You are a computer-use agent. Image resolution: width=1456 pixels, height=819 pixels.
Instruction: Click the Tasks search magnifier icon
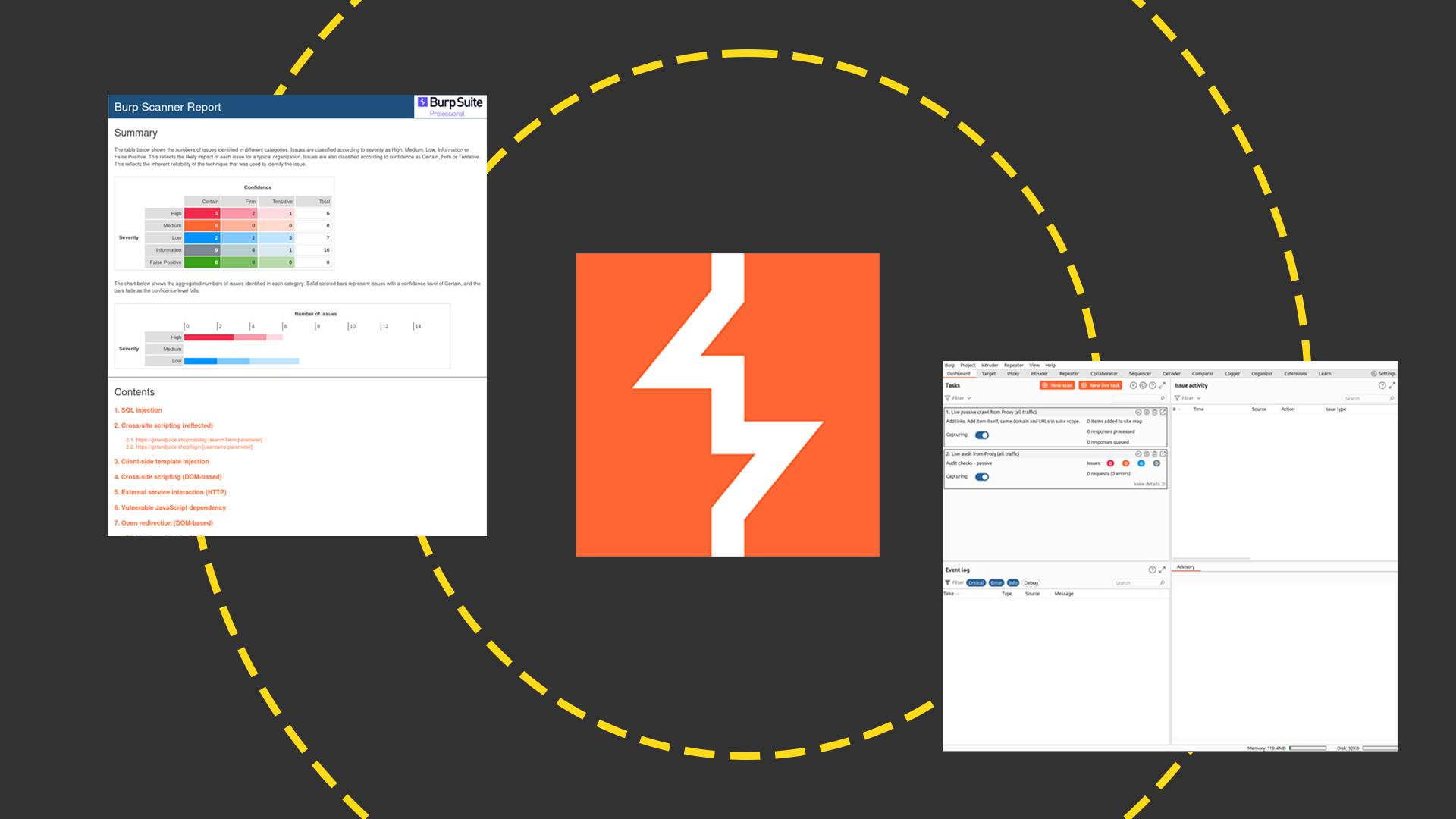coord(1163,398)
